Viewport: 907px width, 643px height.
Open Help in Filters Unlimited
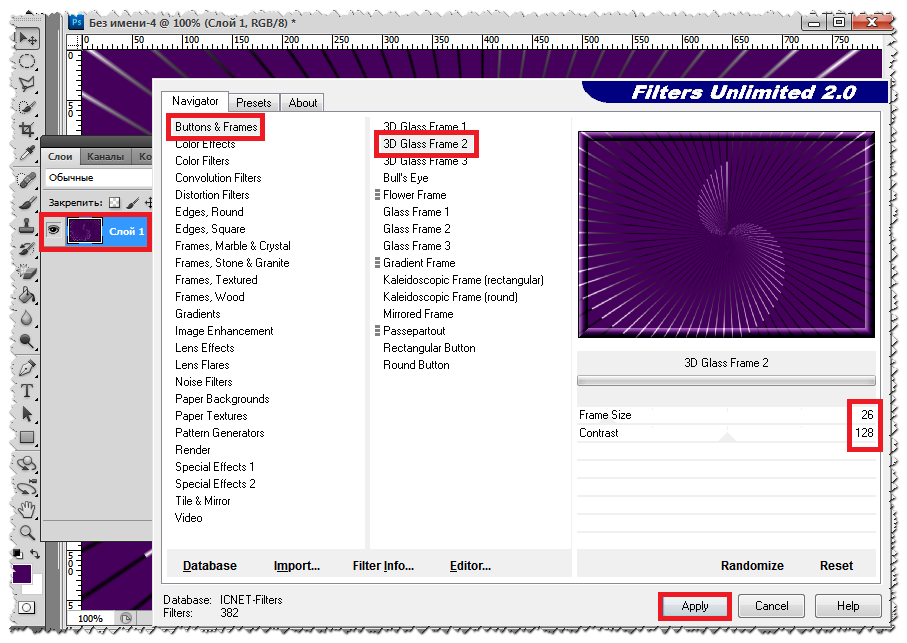(847, 605)
